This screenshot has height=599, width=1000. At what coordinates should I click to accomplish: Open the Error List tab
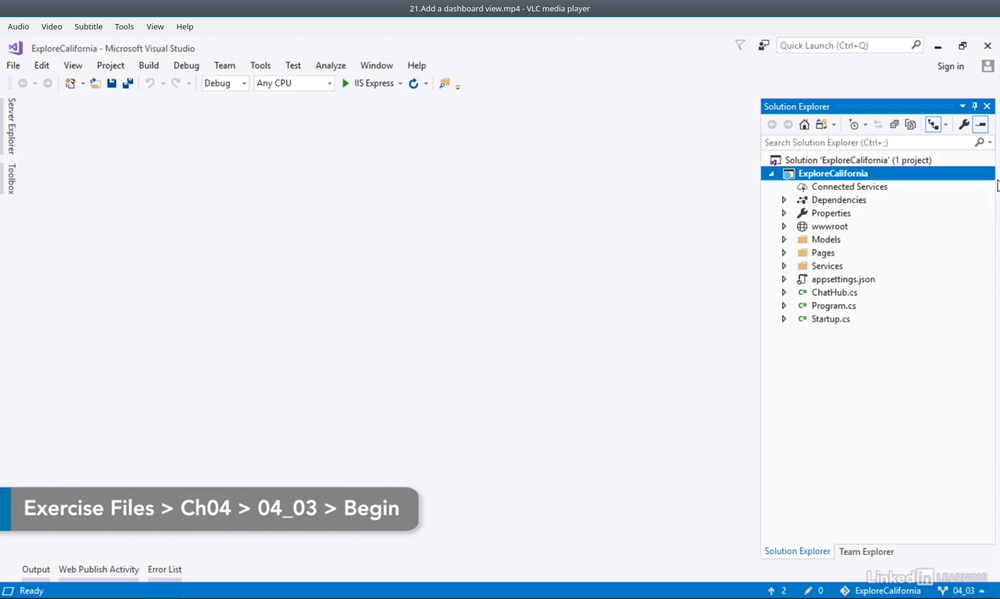[x=165, y=569]
